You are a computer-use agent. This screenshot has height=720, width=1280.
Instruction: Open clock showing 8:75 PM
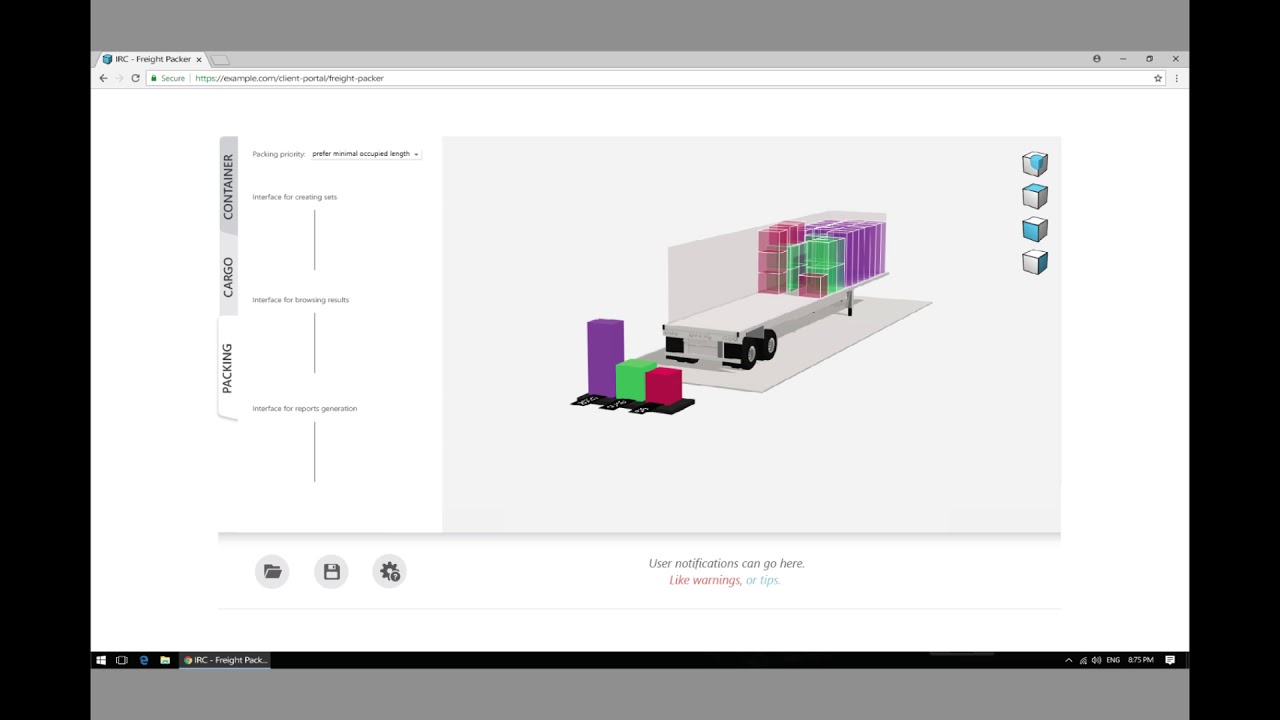[1141, 660]
